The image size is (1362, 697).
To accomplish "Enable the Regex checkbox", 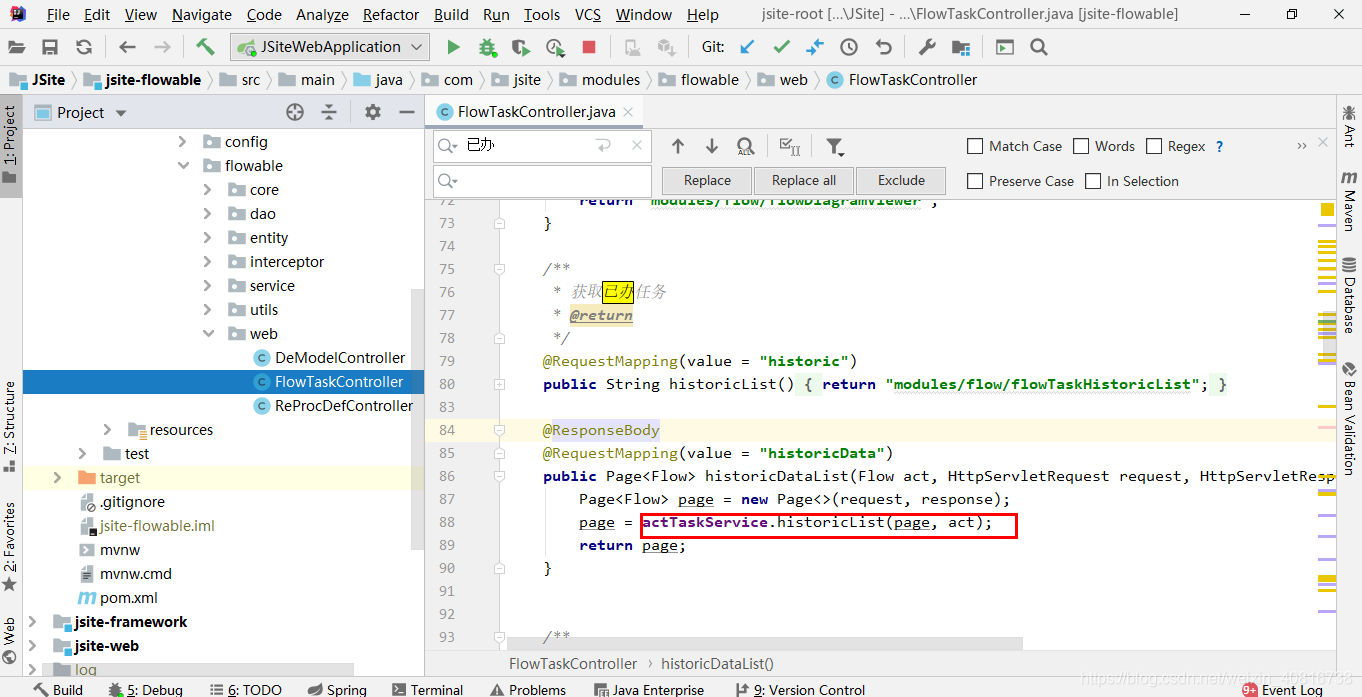I will pyautogui.click(x=1153, y=146).
